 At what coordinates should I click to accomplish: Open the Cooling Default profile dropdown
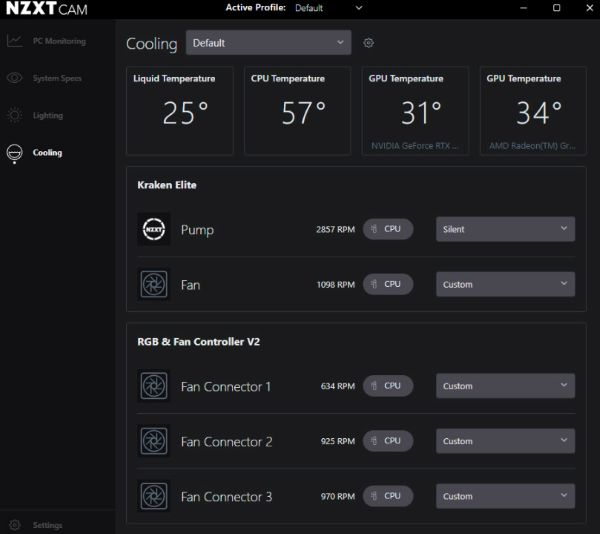[x=269, y=42]
